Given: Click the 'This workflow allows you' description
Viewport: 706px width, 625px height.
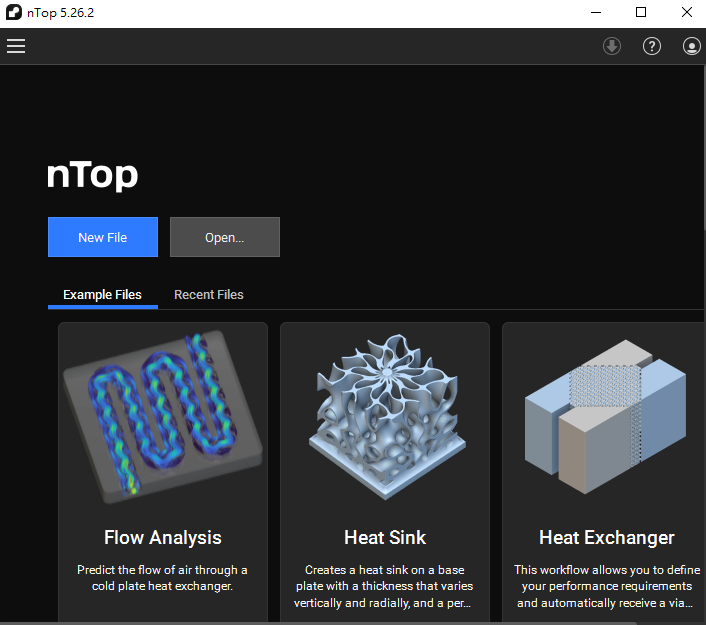Looking at the screenshot, I should (606, 586).
